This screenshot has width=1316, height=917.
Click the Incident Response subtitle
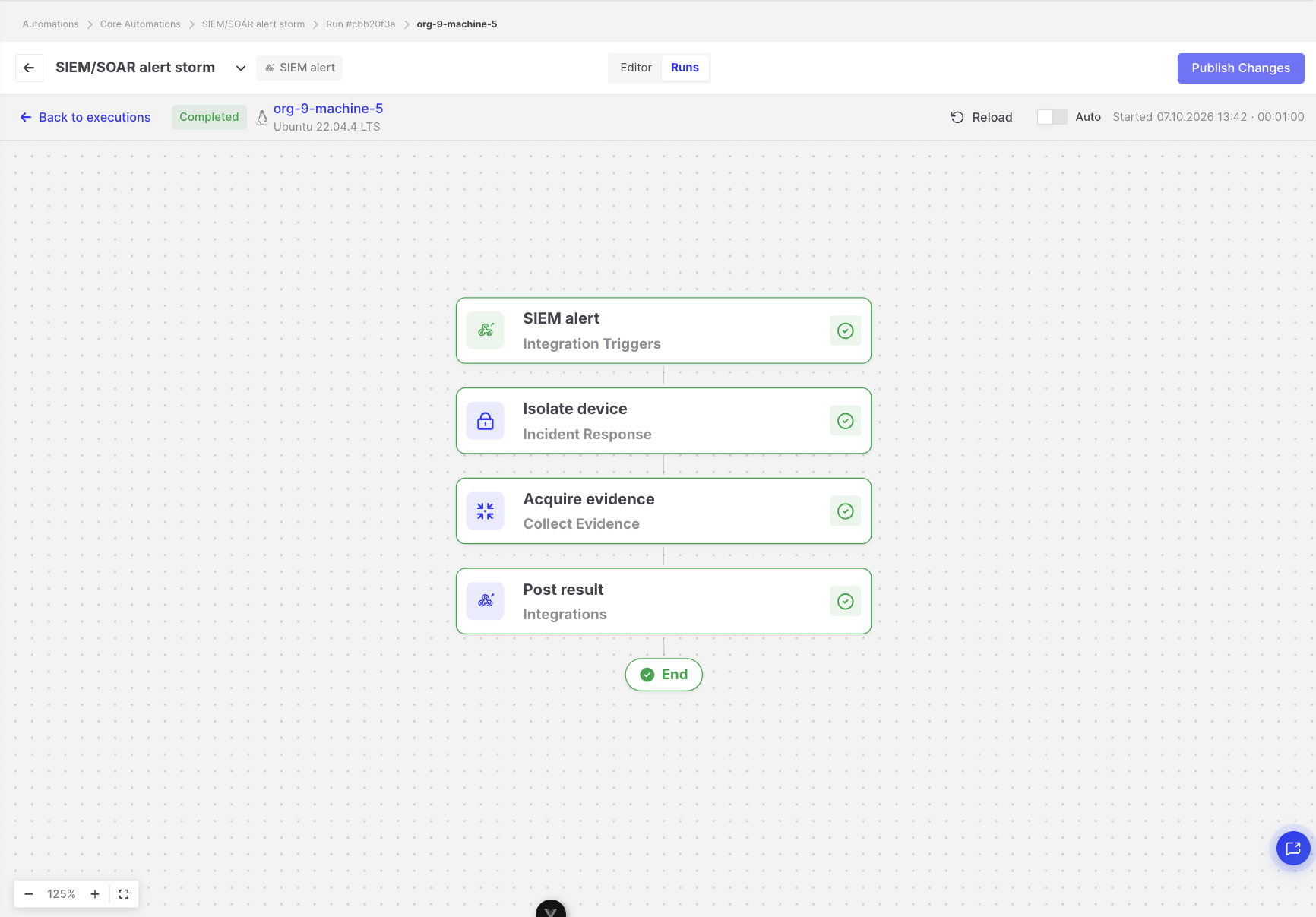click(x=587, y=435)
